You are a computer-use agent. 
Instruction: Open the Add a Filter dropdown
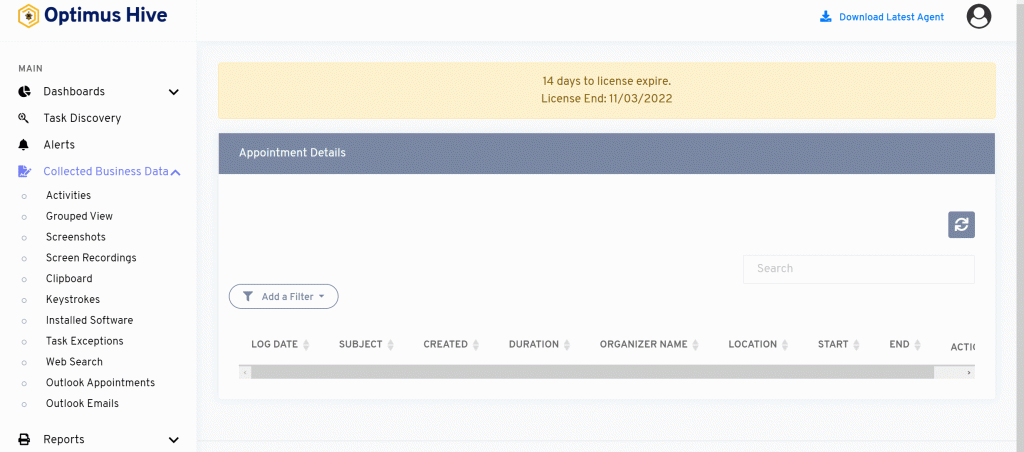pyautogui.click(x=283, y=297)
